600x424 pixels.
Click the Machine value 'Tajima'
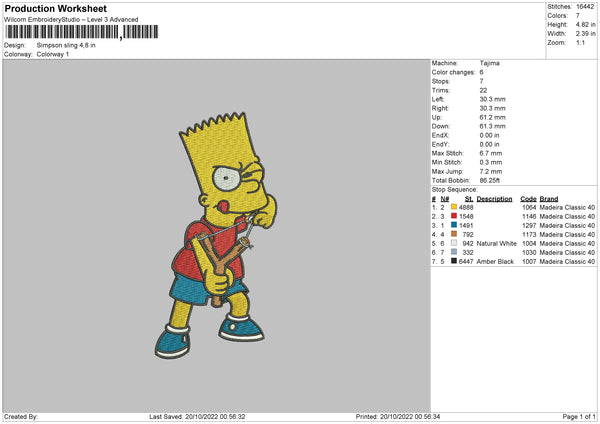(x=489, y=63)
